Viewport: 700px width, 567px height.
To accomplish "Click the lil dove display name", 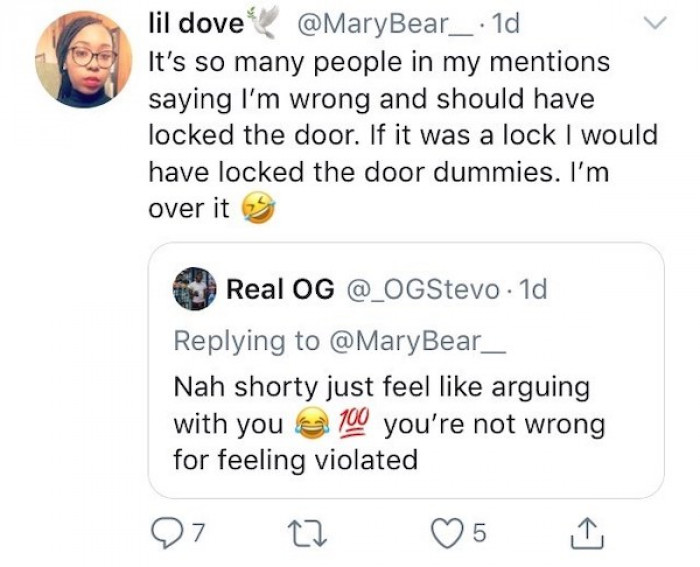I will point(196,23).
